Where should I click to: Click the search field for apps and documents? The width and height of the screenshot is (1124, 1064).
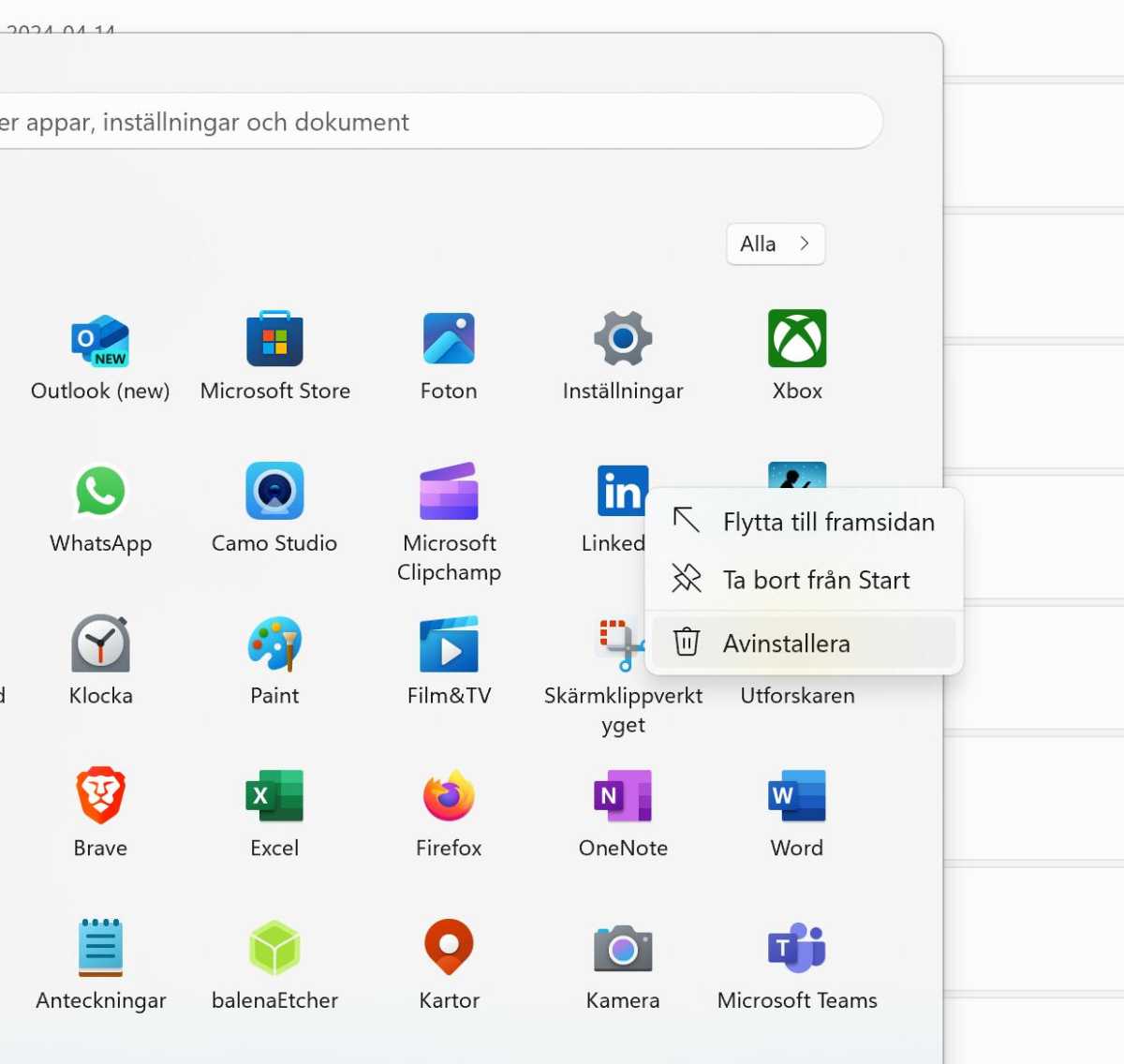click(x=421, y=122)
